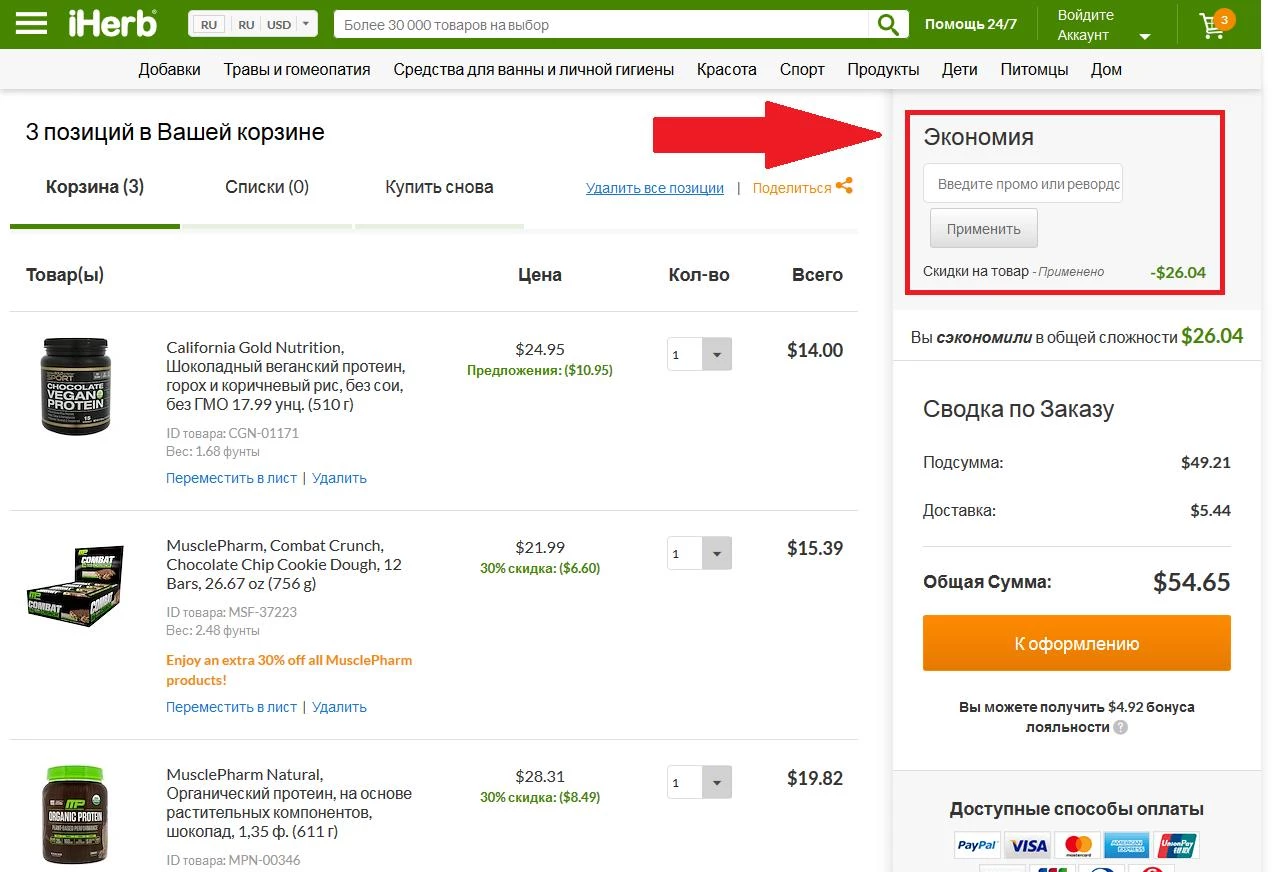Image resolution: width=1278 pixels, height=872 pixels.
Task: Click the Mastercard payment icon
Action: pos(1077,845)
